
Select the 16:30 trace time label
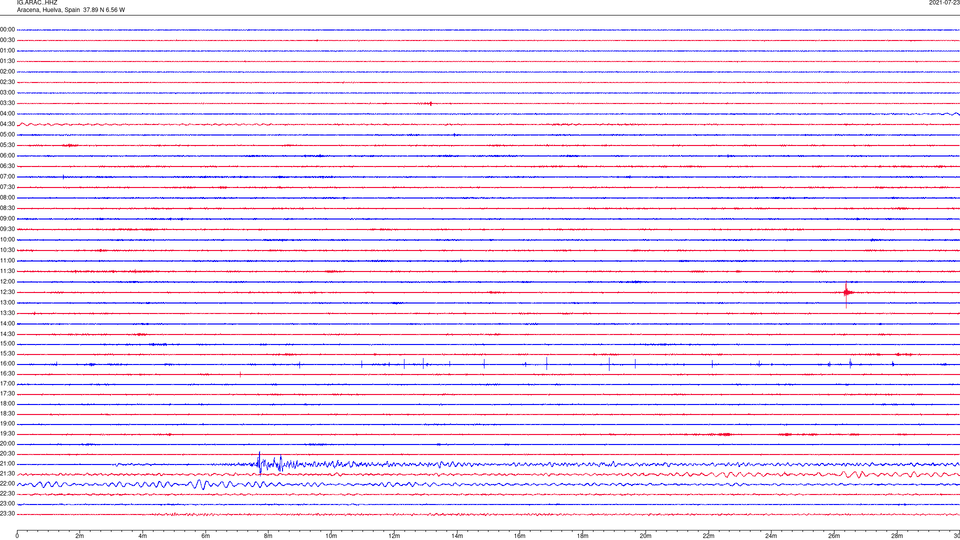tap(7, 373)
